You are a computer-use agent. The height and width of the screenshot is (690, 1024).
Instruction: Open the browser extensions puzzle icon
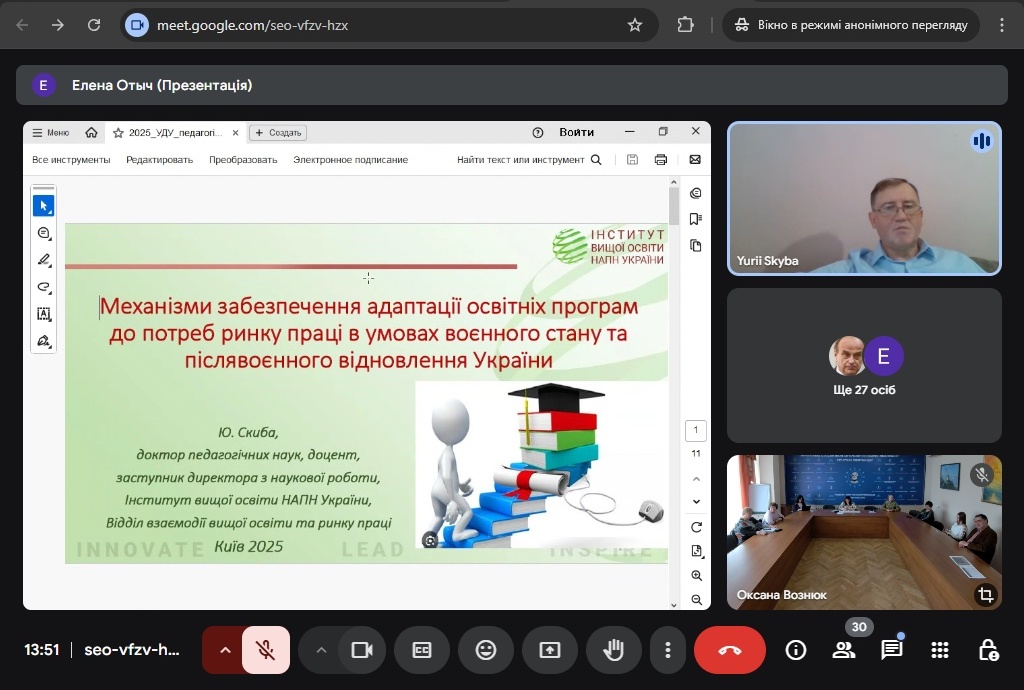685,25
